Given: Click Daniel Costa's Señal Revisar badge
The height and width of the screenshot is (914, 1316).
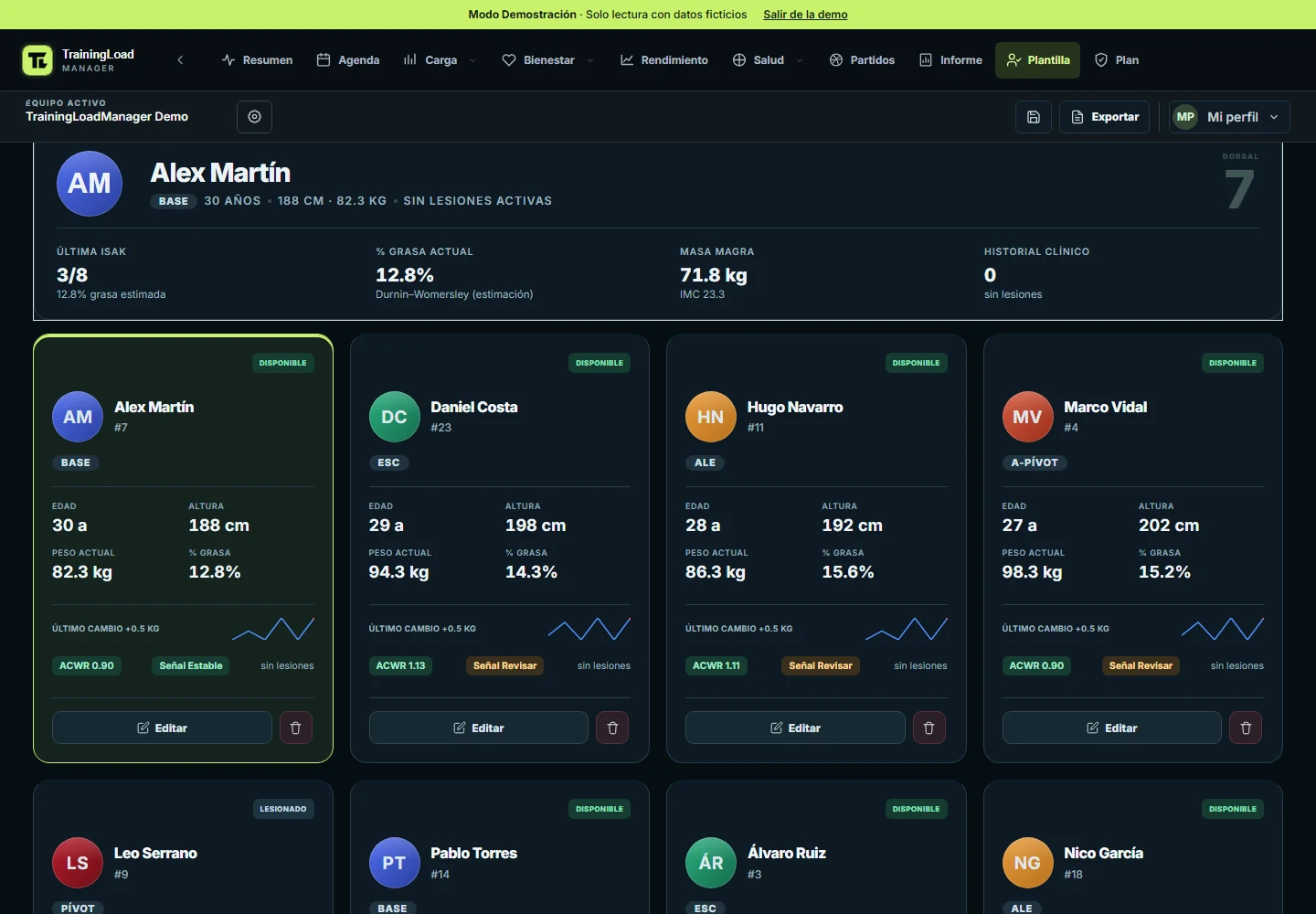Looking at the screenshot, I should (504, 665).
